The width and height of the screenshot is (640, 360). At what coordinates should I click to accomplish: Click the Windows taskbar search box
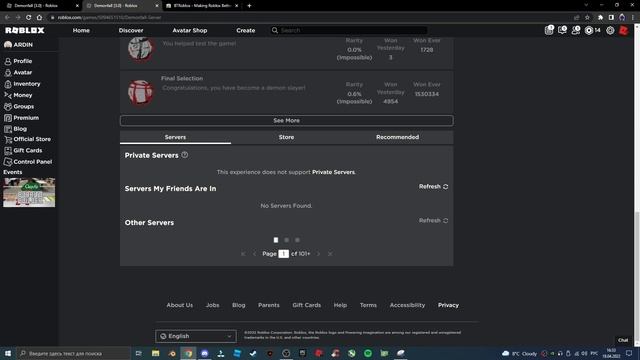tap(73, 353)
